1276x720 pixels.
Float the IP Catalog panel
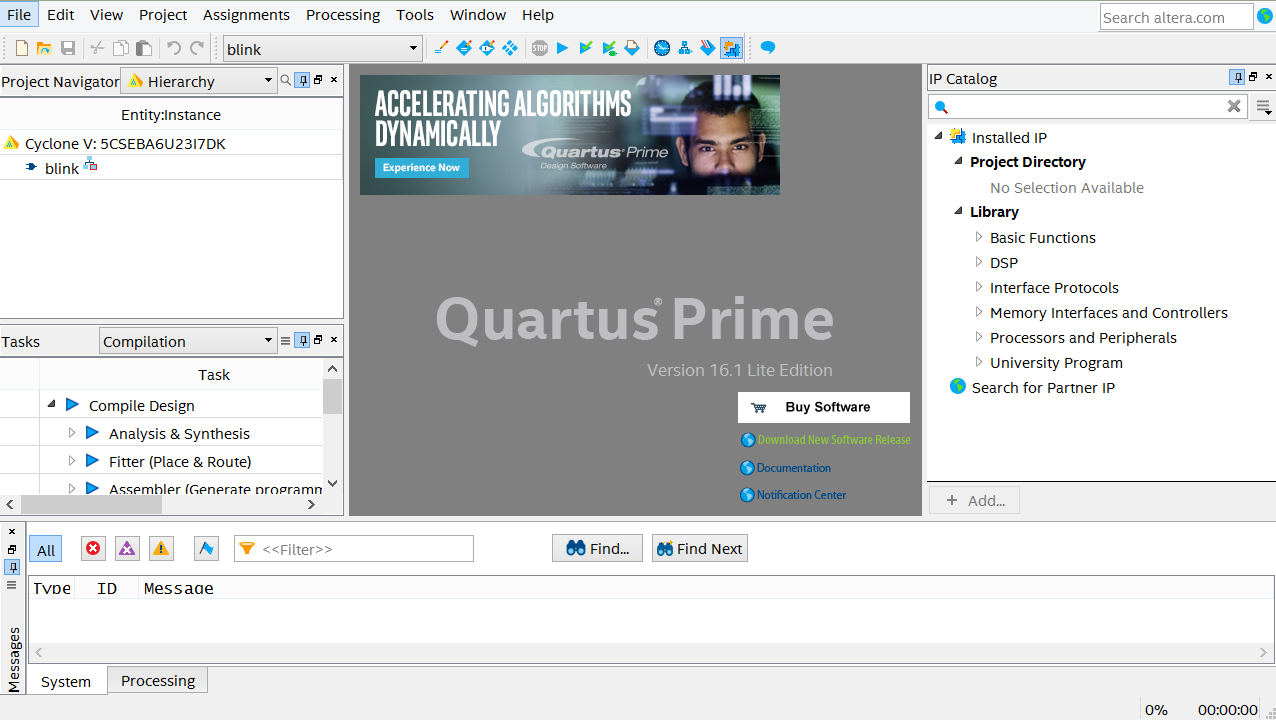pos(1253,77)
